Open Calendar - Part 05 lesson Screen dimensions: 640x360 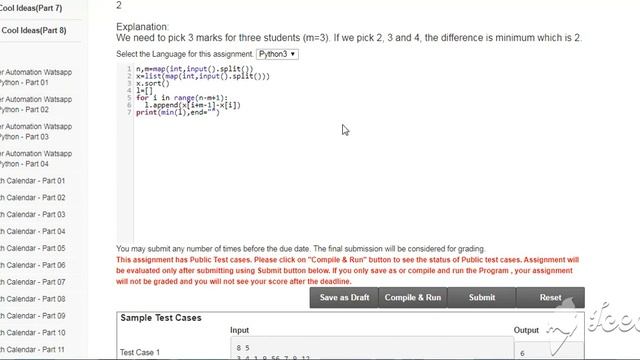pyautogui.click(x=33, y=248)
